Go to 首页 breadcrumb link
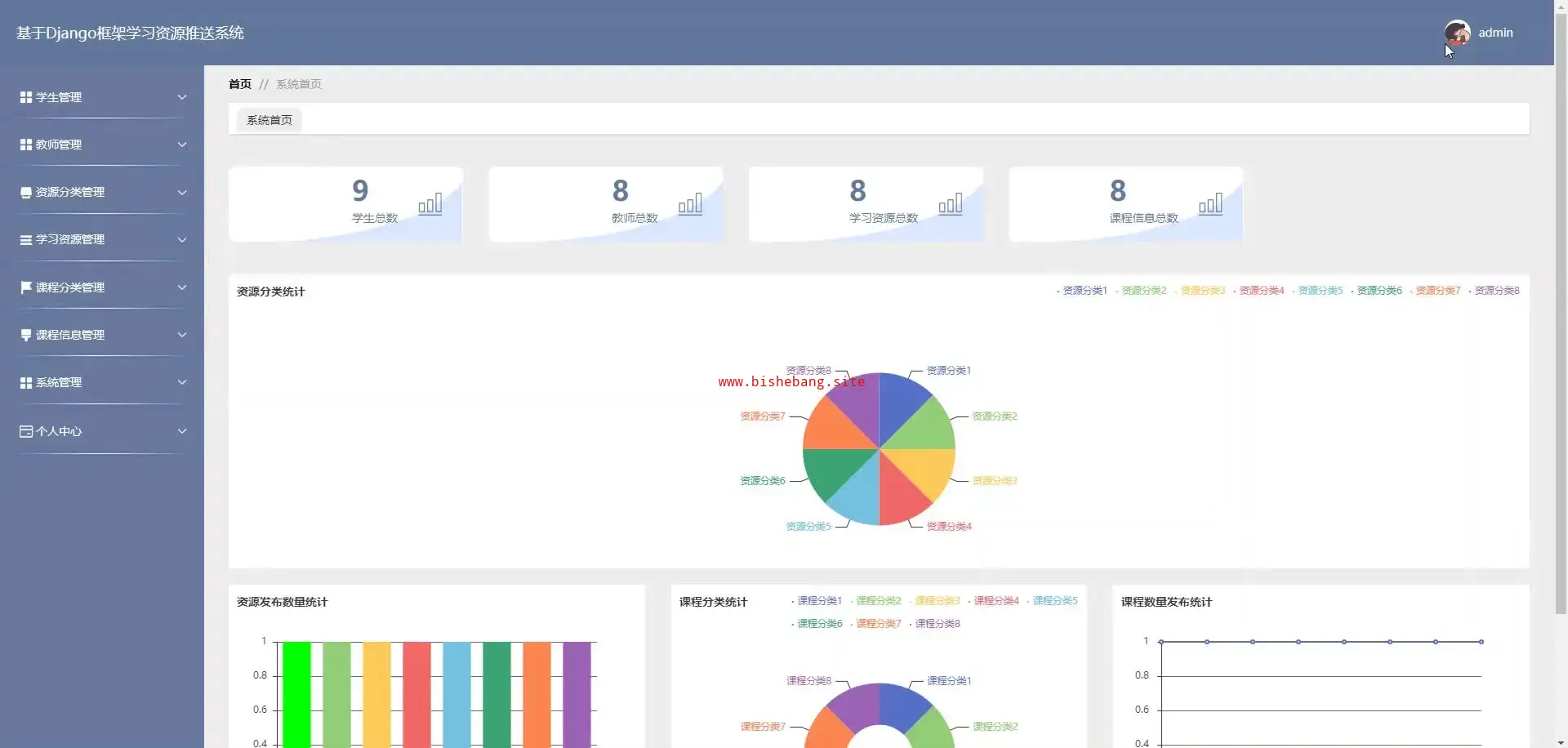 (x=240, y=84)
